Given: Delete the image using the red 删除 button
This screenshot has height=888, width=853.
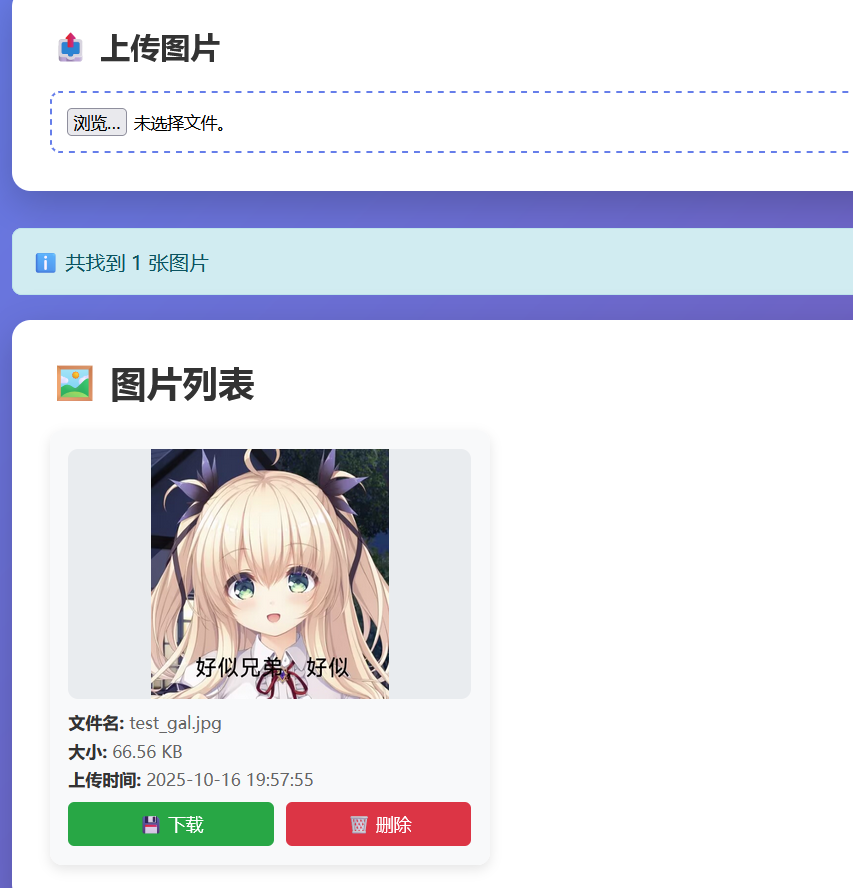Looking at the screenshot, I should click(x=378, y=824).
